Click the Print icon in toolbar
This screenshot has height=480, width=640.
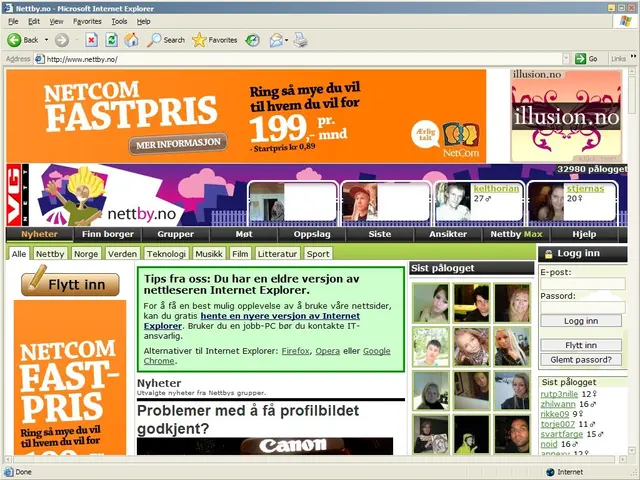[x=300, y=40]
